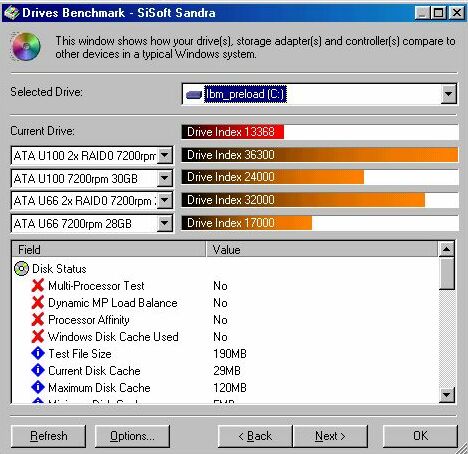Open the ATA U100 7200rpm 30GB dropdown
Image resolution: width=468 pixels, height=454 pixels.
tap(165, 178)
